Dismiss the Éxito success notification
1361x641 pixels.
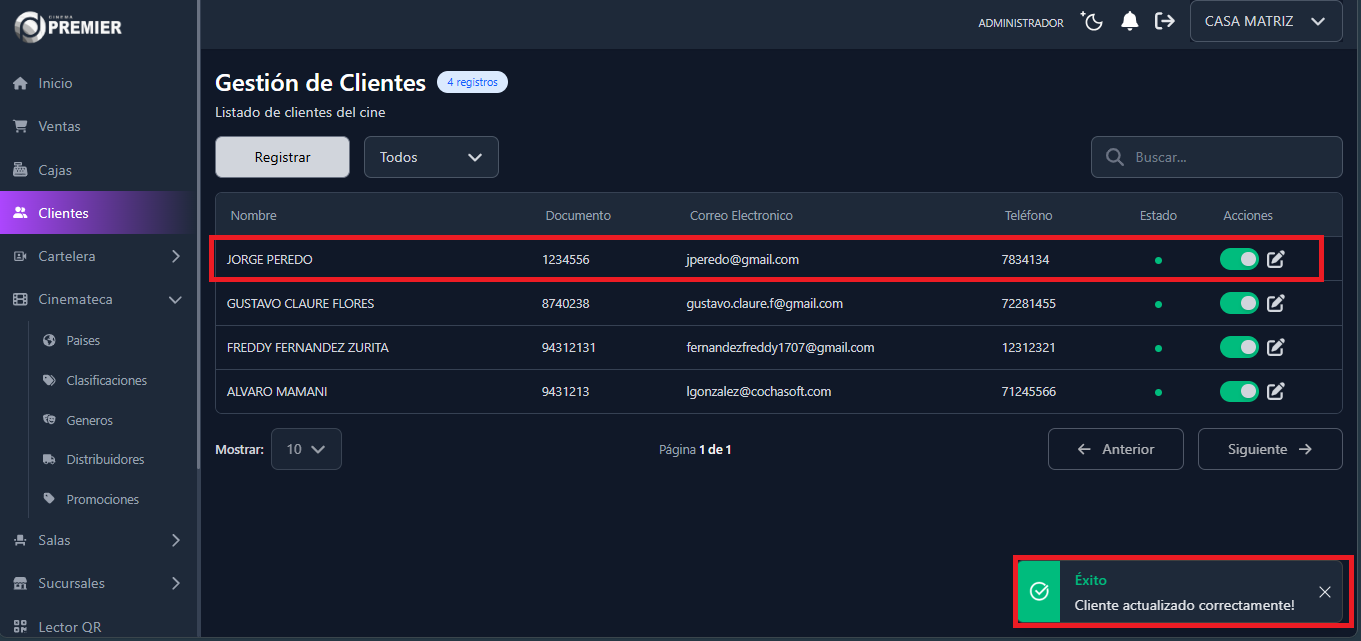[1324, 592]
